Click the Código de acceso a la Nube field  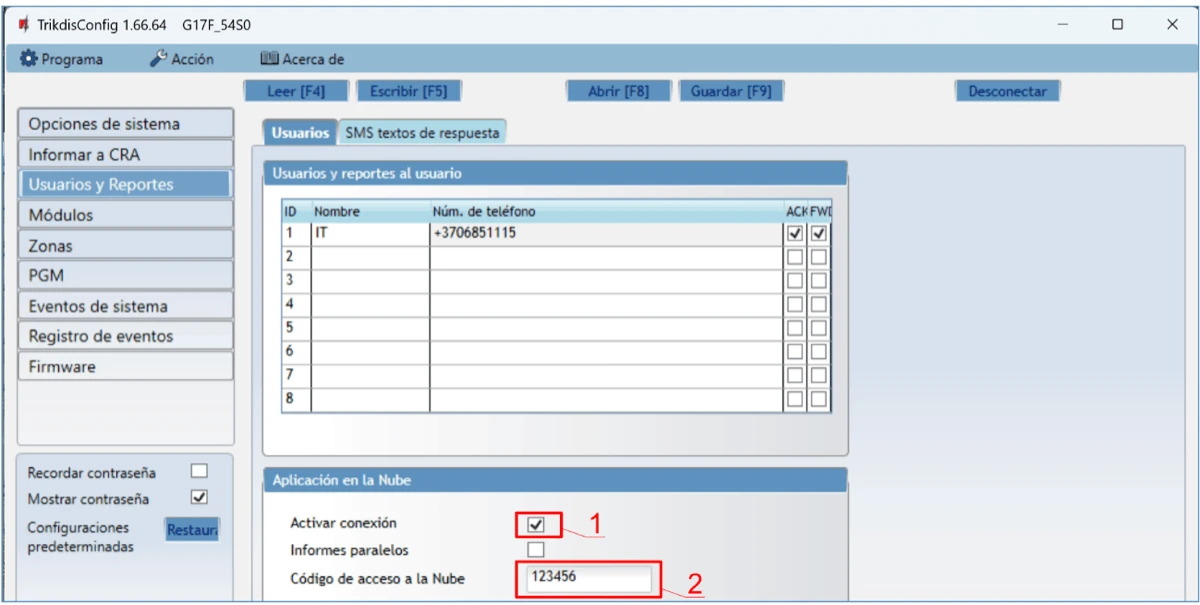pos(585,578)
